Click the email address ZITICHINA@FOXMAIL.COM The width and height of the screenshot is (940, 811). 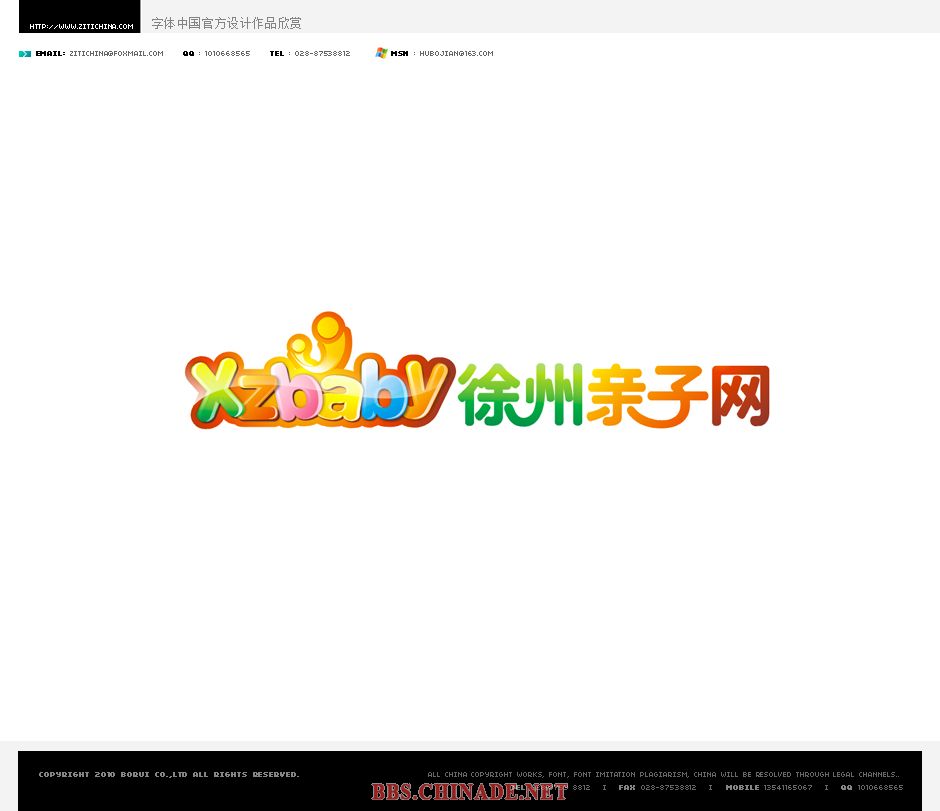(x=116, y=53)
